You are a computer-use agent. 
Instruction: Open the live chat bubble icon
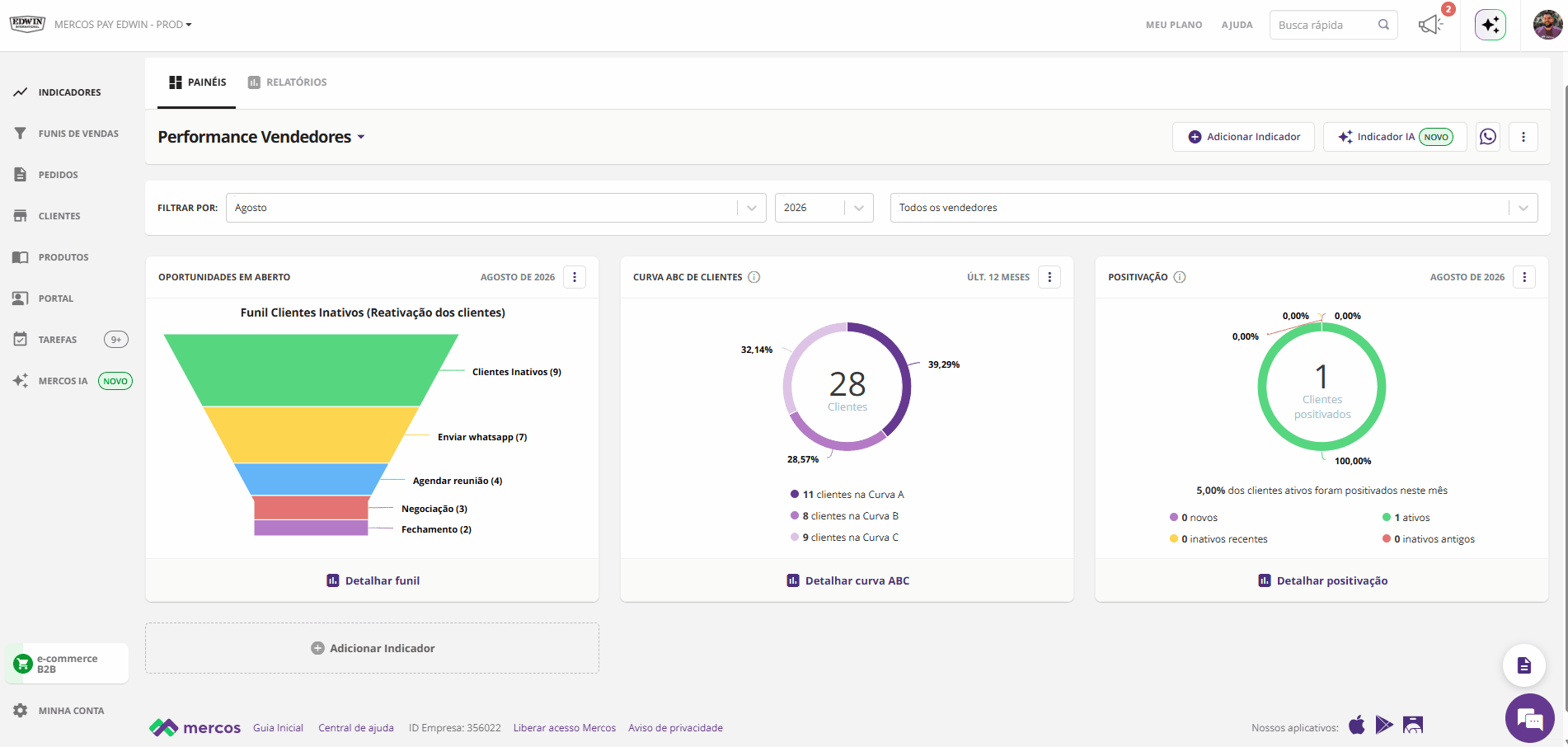[1530, 719]
